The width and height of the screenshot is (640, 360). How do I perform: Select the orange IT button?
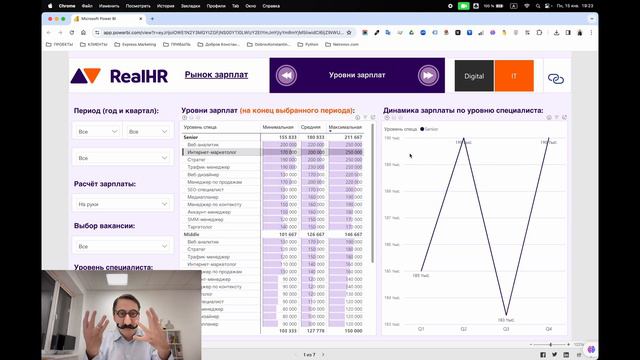coord(514,76)
